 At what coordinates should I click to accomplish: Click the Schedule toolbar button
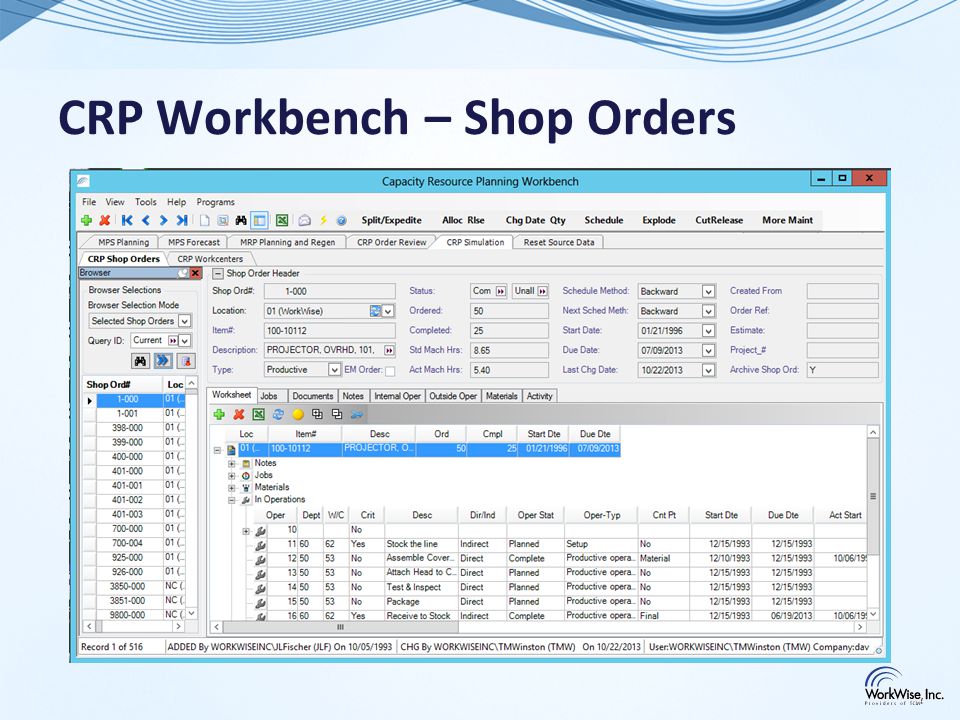coord(604,220)
